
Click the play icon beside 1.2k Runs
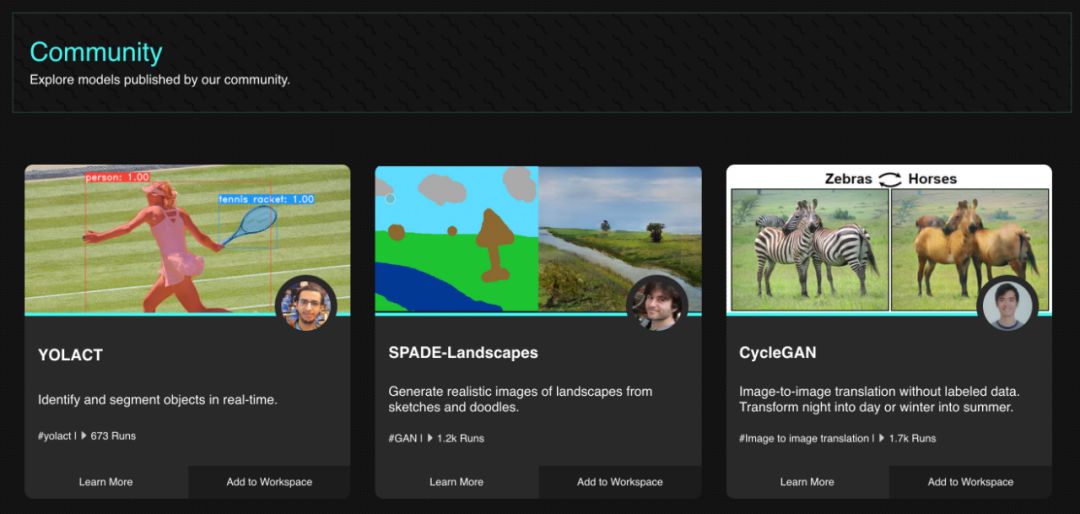coord(430,438)
